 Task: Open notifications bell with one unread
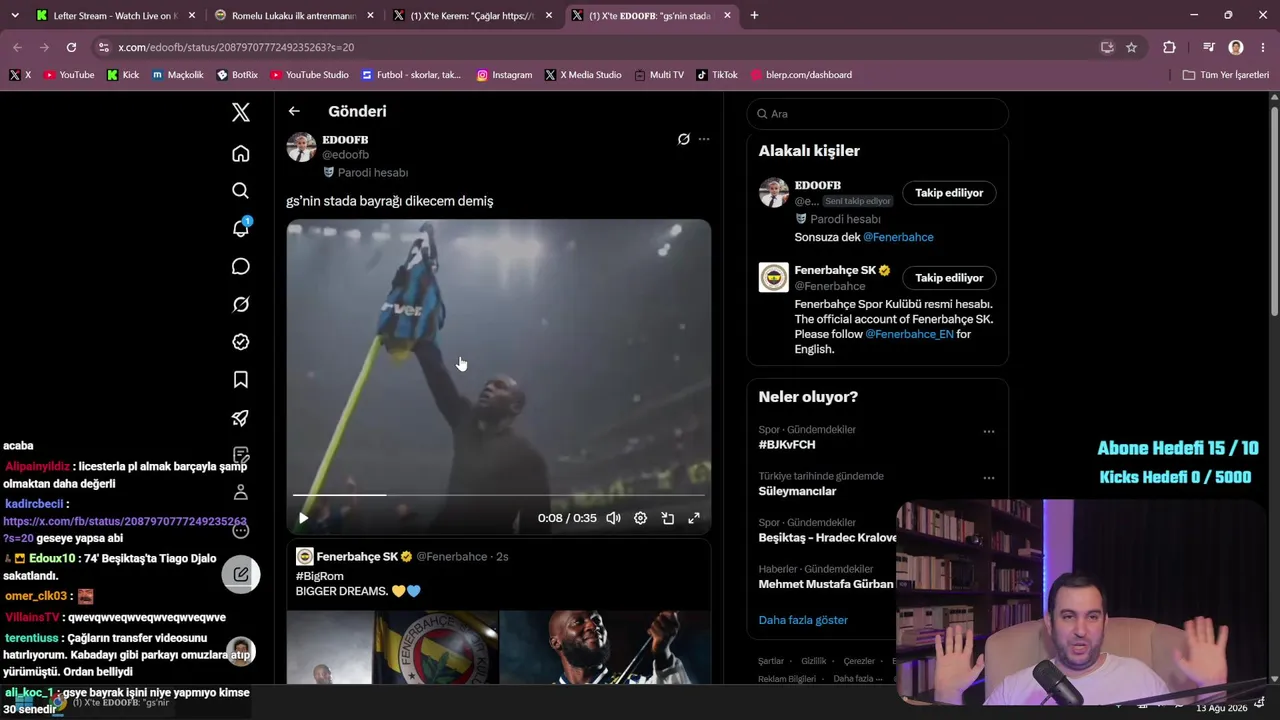coord(241,228)
